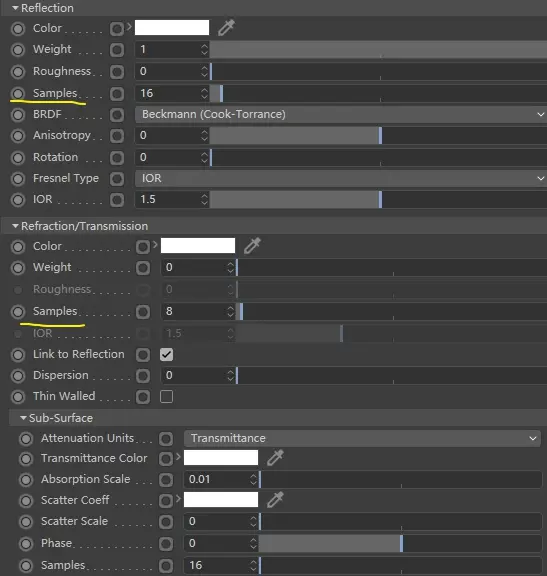This screenshot has height=576, width=547.
Task: Pick Refraction color with the eyedropper
Action: click(x=252, y=246)
